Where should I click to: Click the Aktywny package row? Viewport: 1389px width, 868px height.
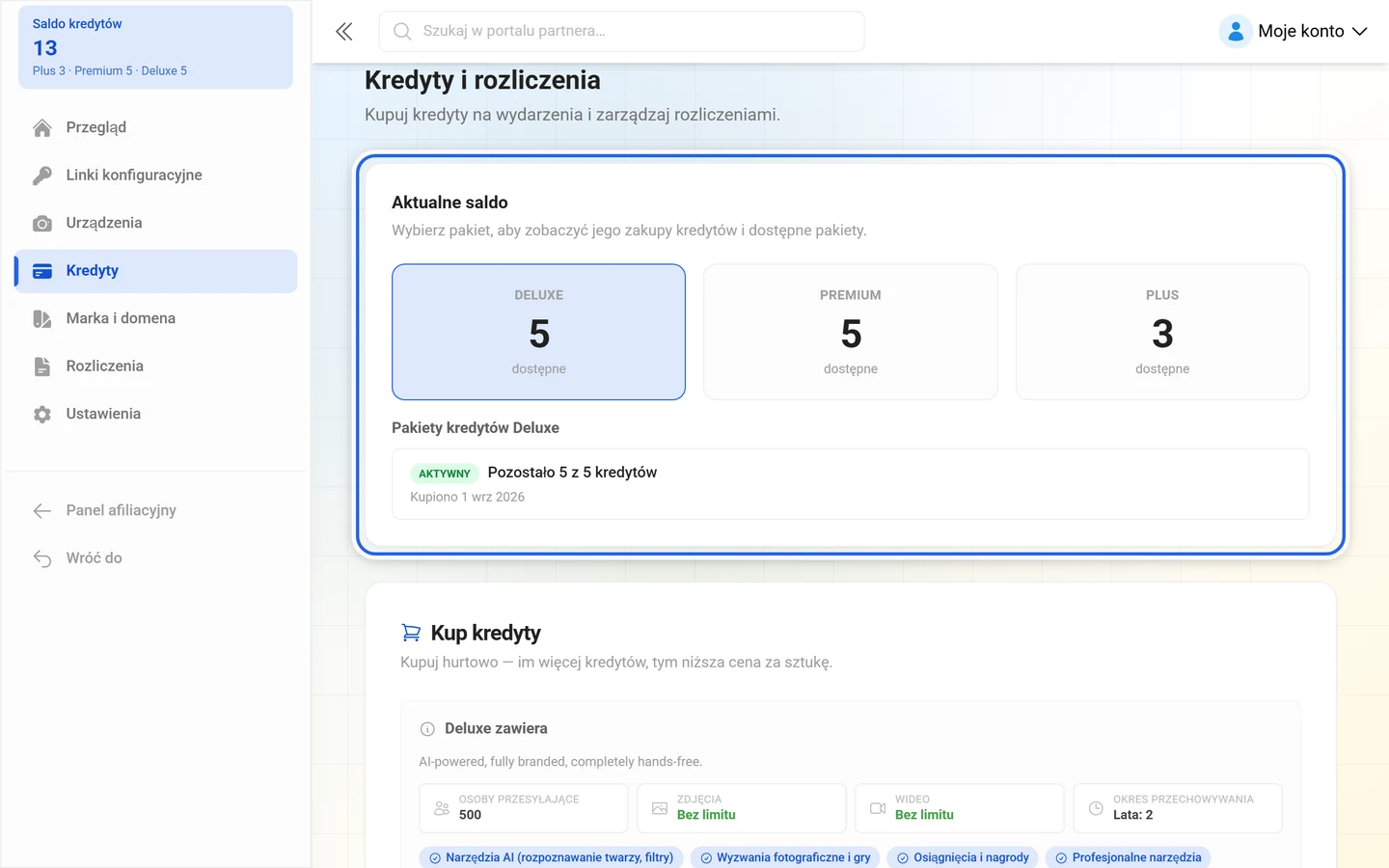[850, 484]
